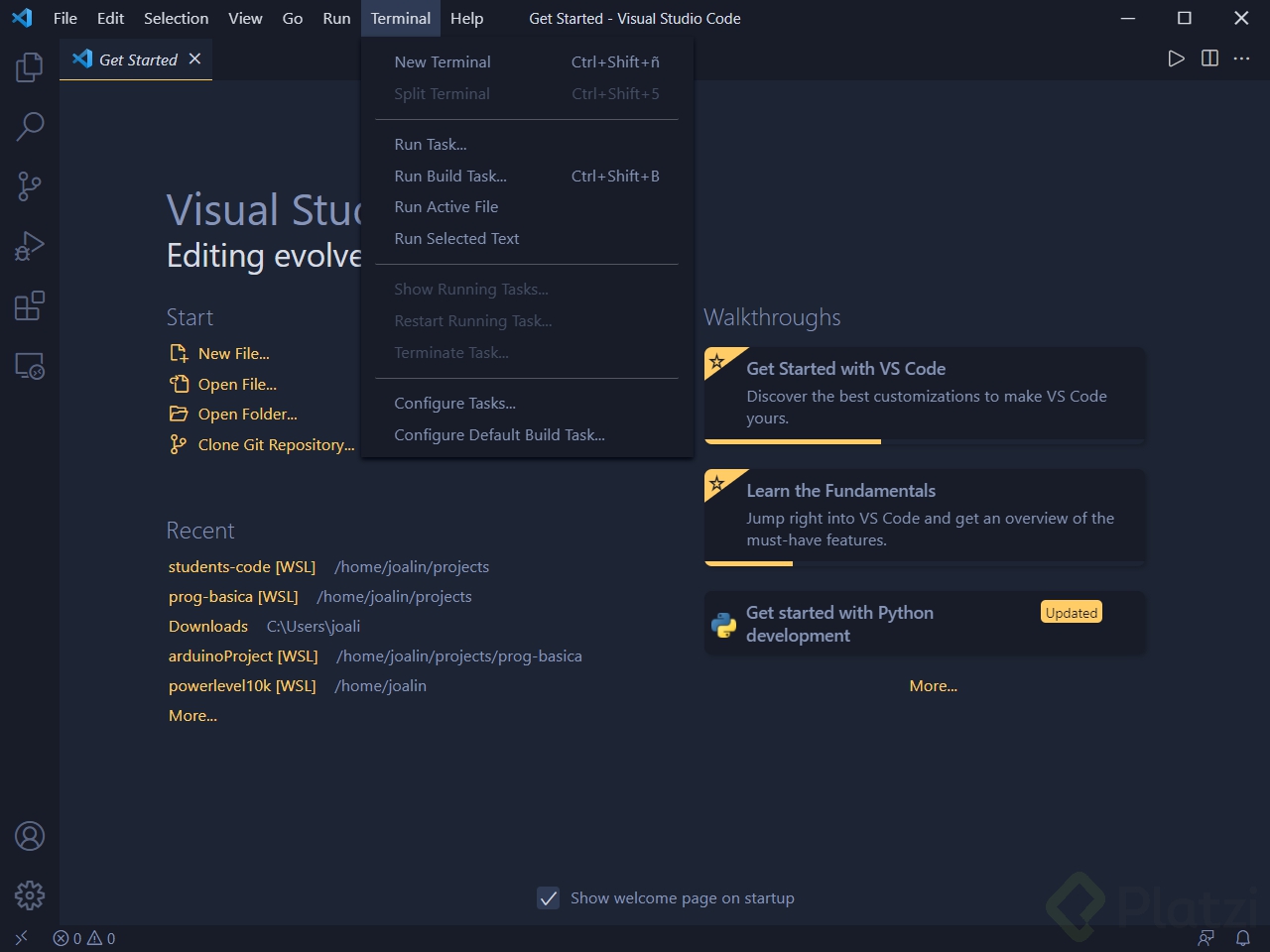Viewport: 1270px width, 952px height.
Task: Click the VS Code logo in title bar
Action: tap(22, 18)
